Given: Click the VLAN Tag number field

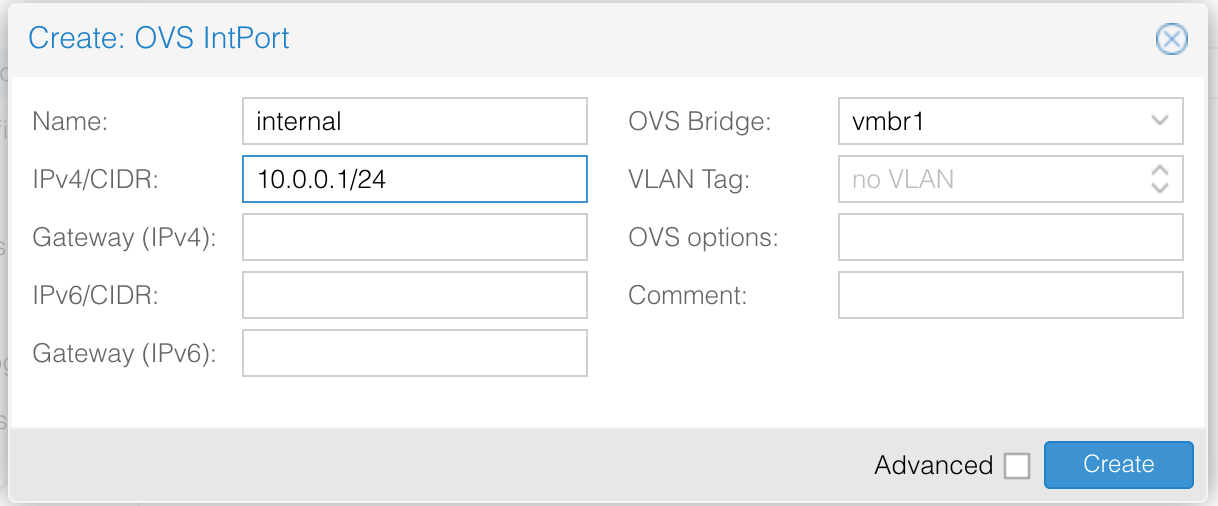Looking at the screenshot, I should pos(990,179).
